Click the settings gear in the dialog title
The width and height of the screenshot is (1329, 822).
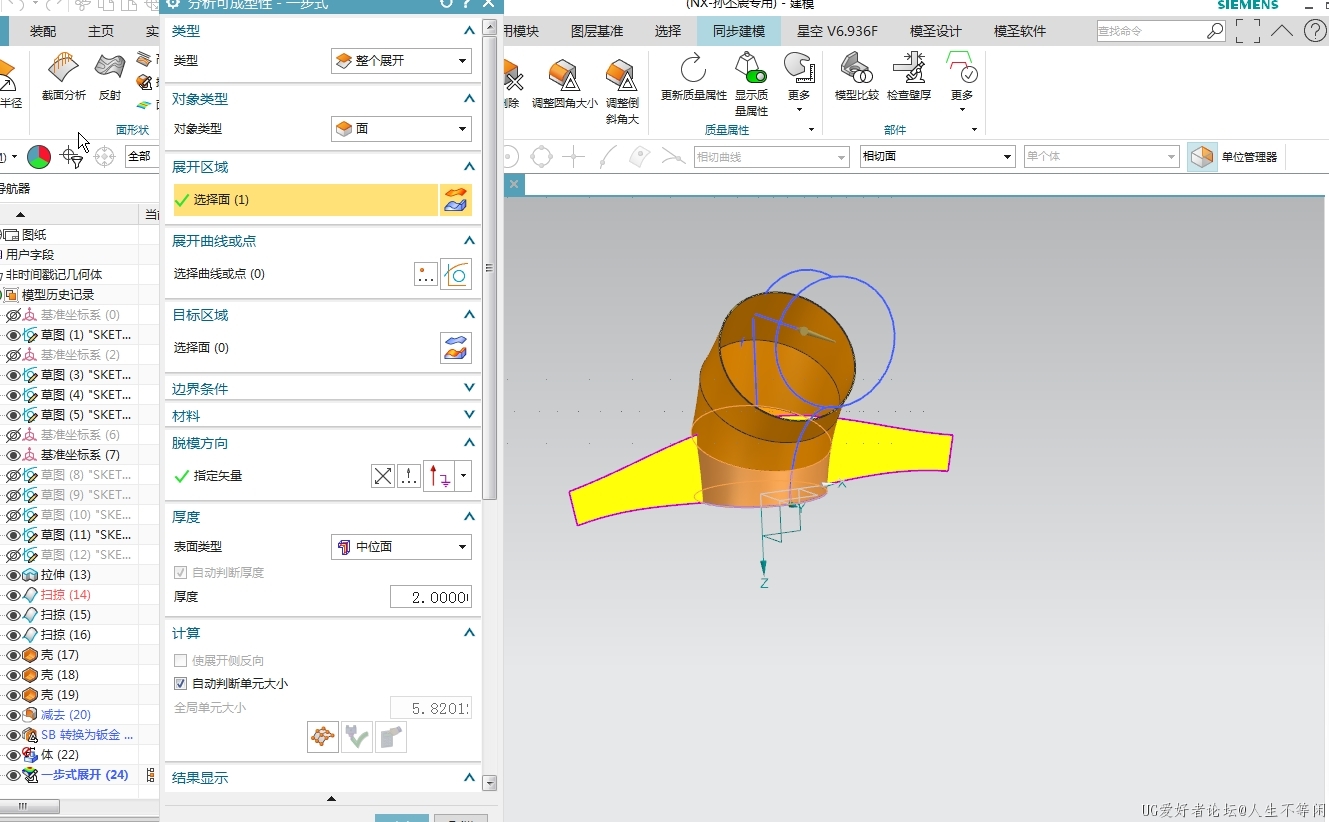[173, 4]
